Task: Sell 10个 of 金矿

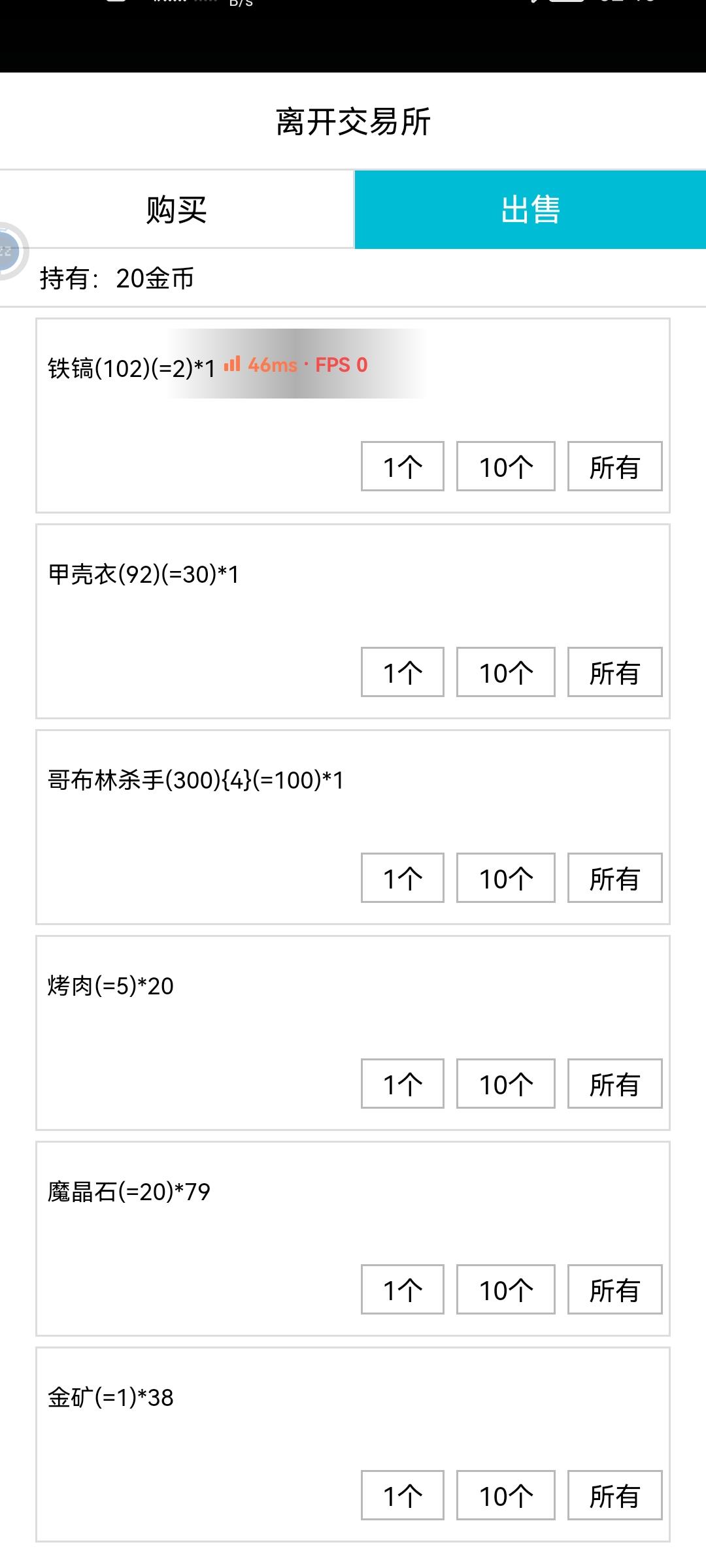Action: [x=505, y=1495]
